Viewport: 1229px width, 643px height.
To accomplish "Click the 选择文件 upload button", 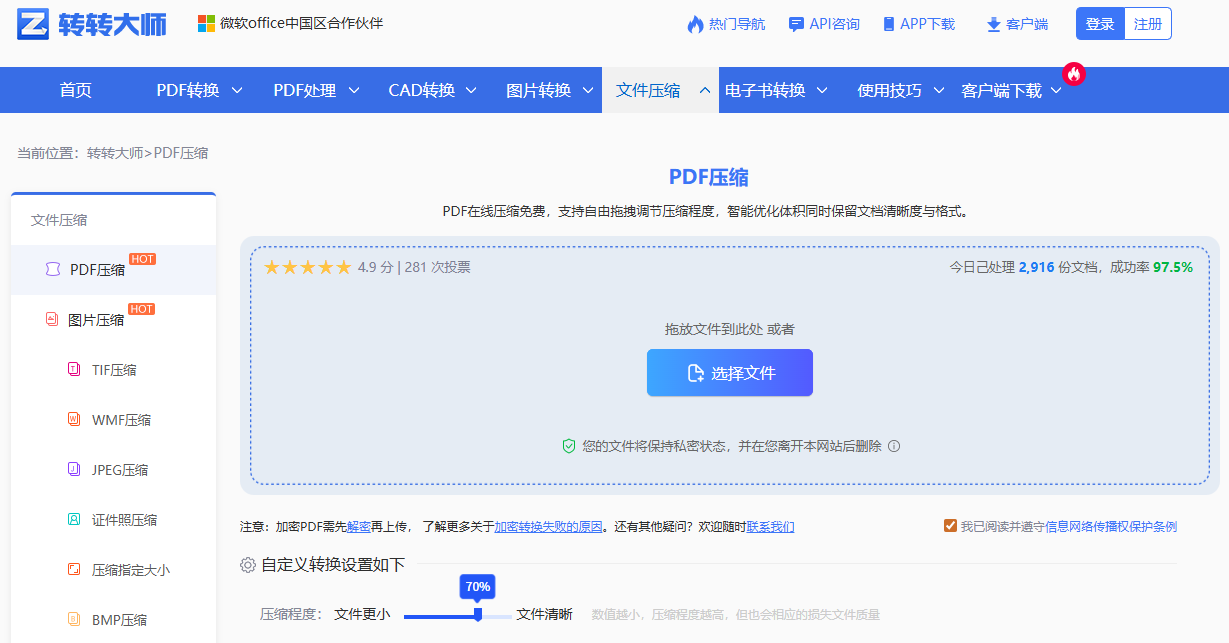I will [x=729, y=372].
